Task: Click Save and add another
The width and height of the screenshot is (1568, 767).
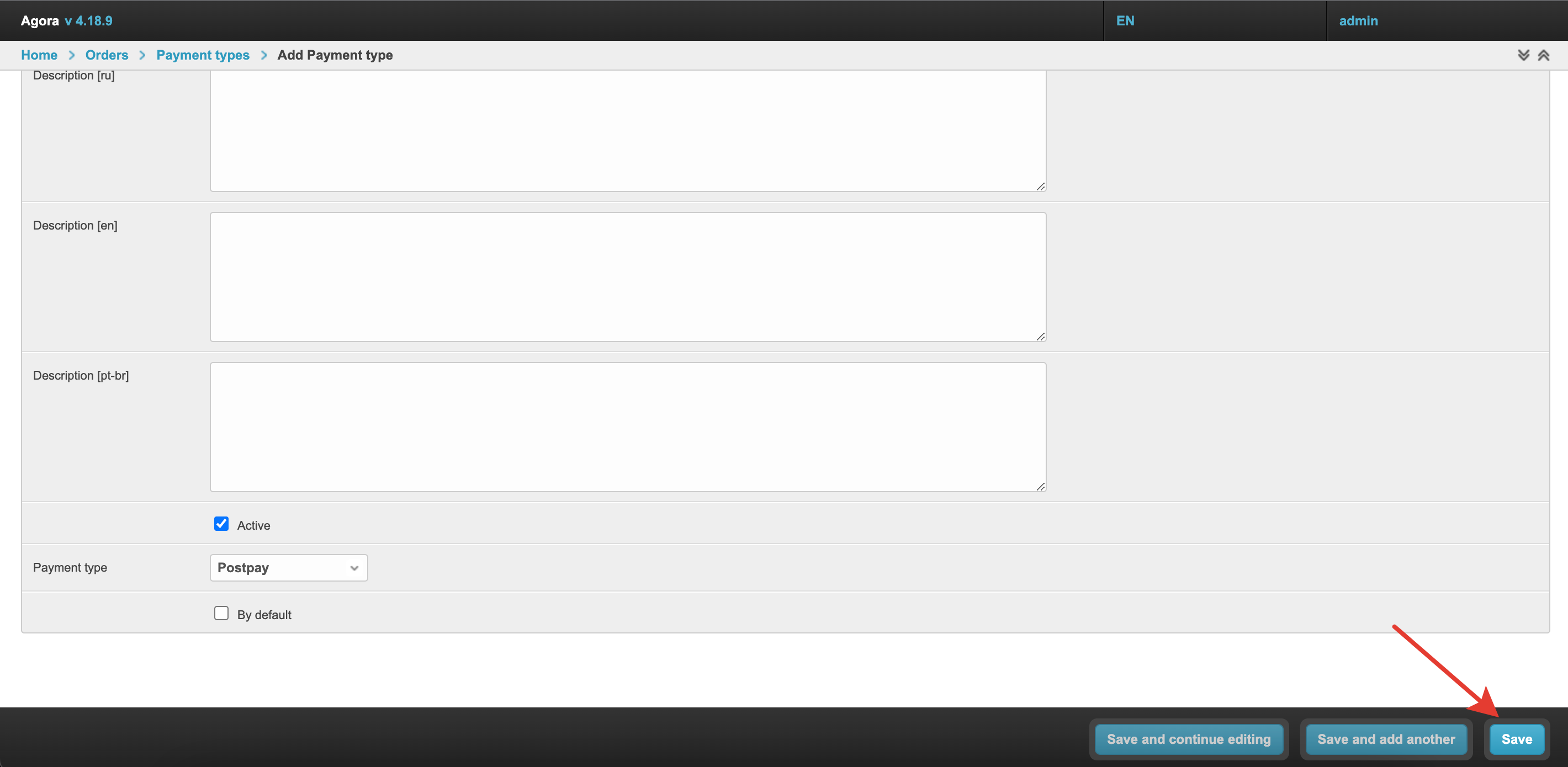Action: [x=1386, y=739]
